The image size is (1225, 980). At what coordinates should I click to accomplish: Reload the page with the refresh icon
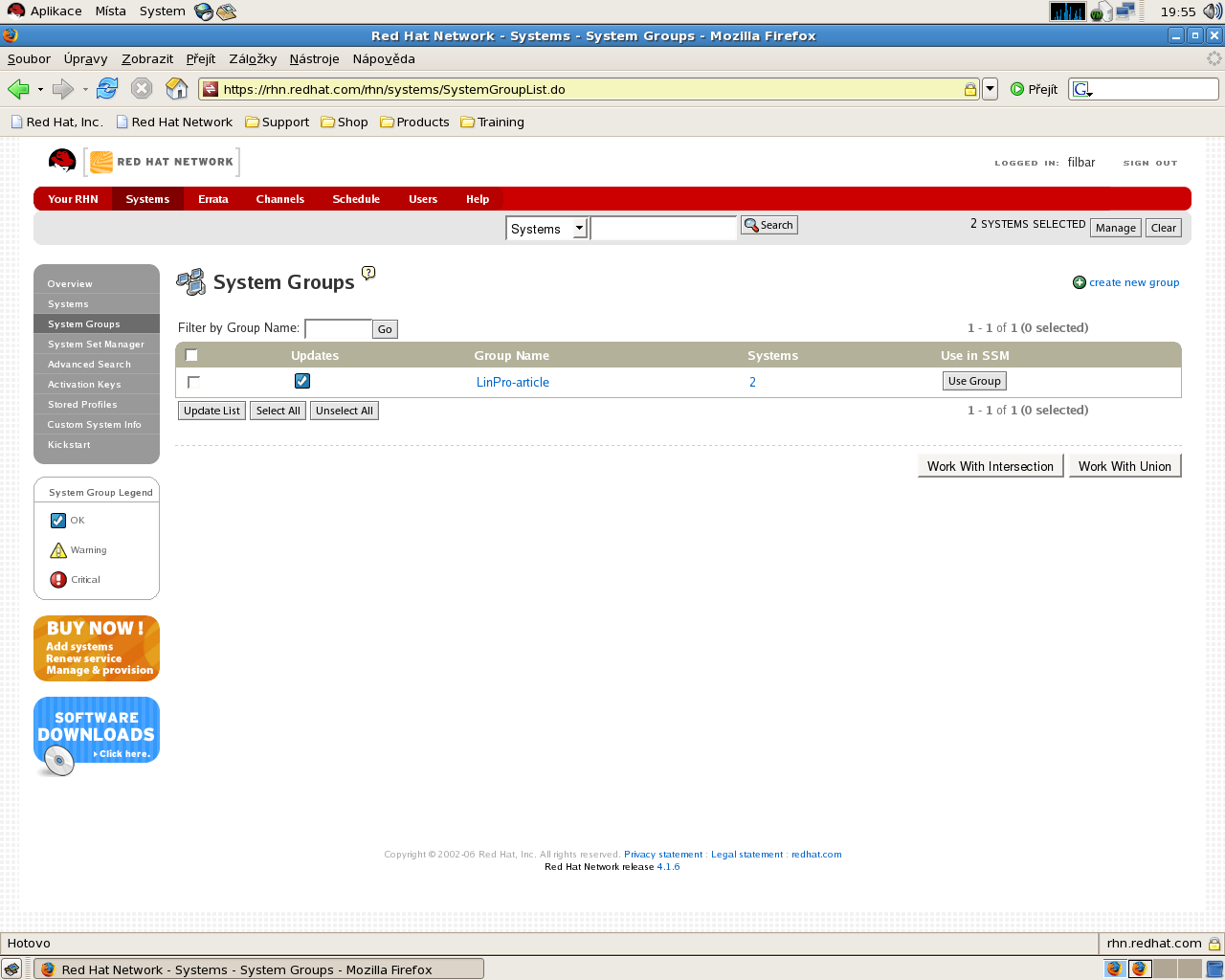point(107,89)
